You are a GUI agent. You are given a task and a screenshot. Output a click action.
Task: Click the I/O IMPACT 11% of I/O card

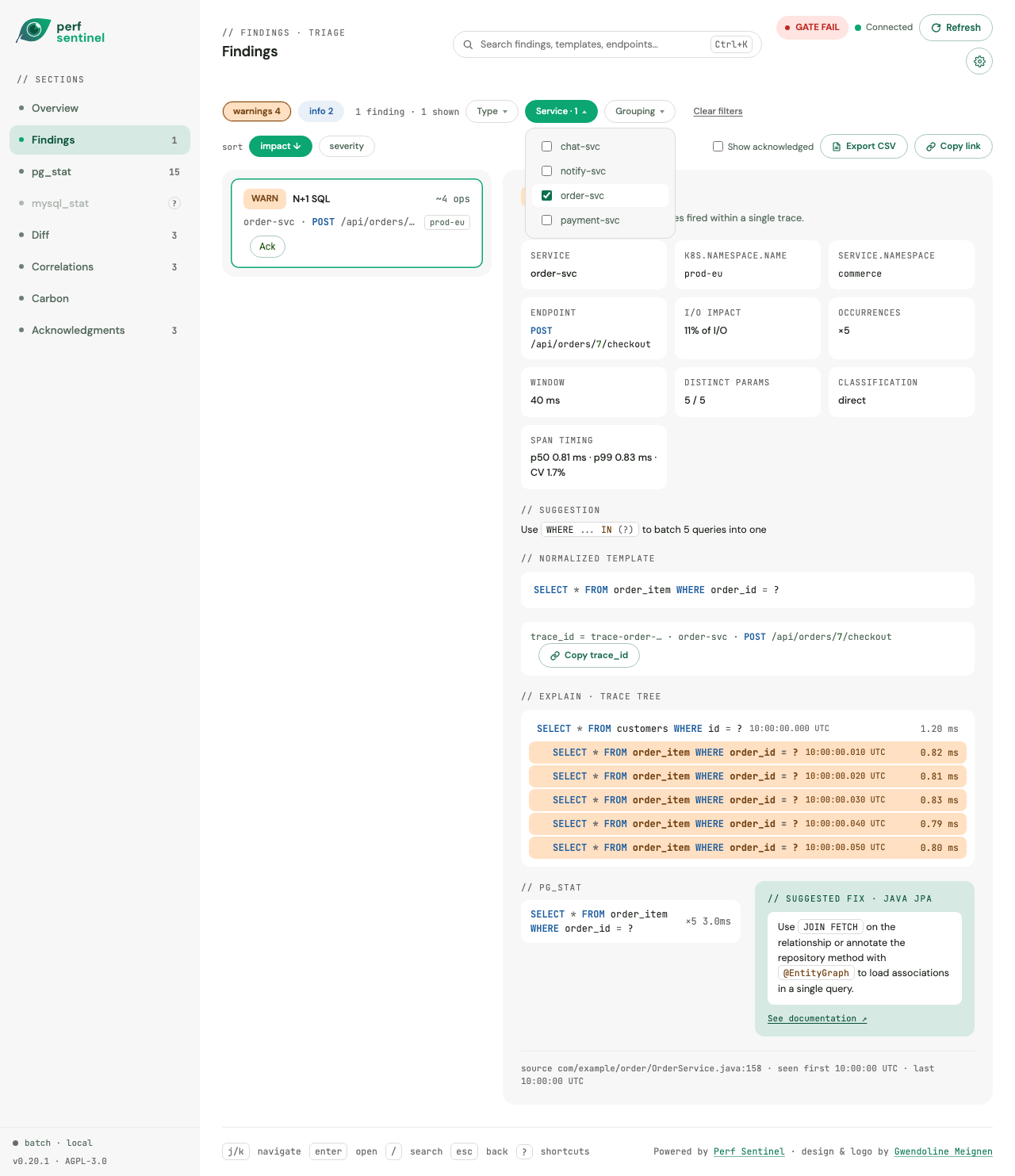[x=747, y=328]
